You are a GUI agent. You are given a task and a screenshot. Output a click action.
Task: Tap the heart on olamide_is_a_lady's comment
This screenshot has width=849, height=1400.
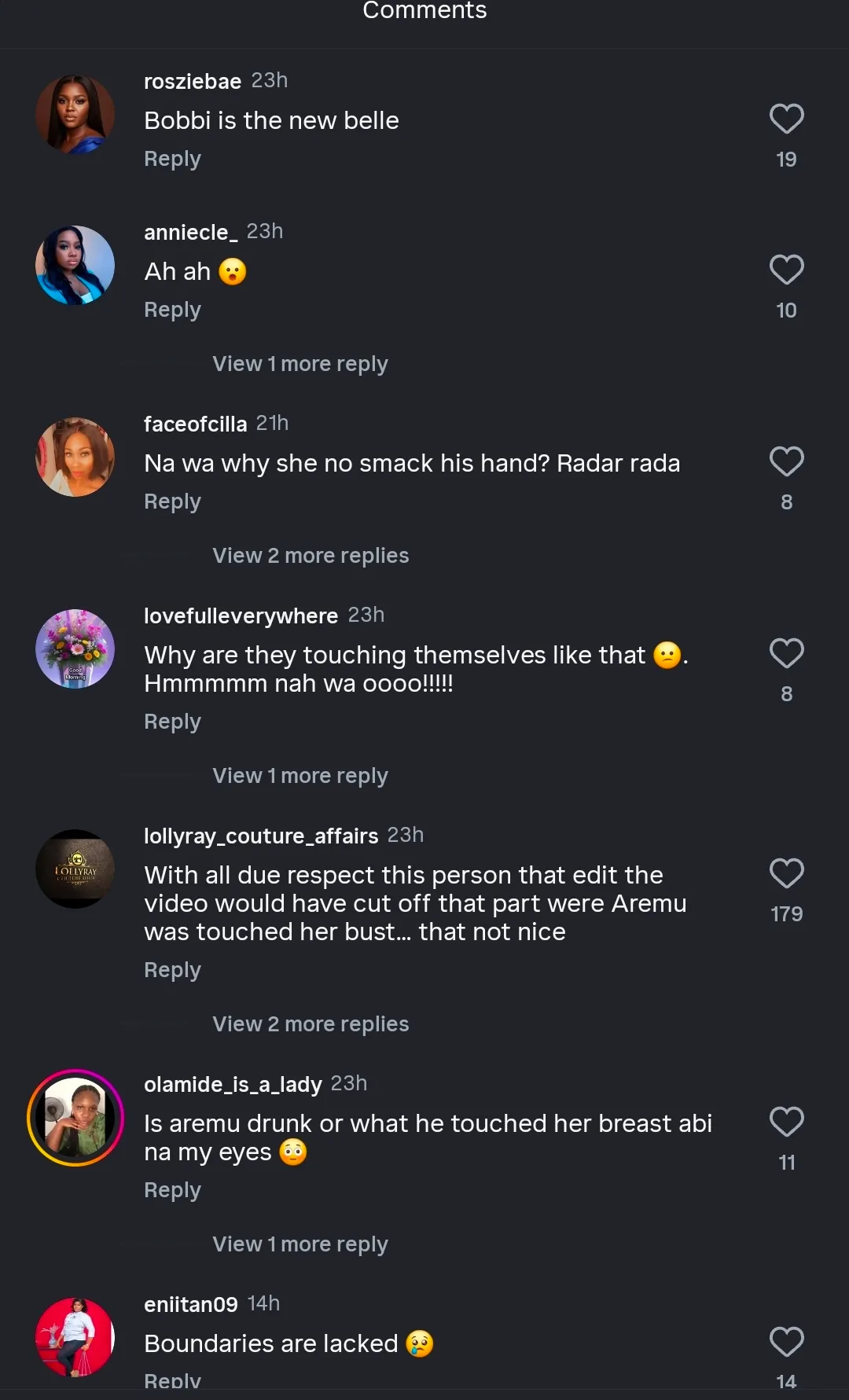click(x=786, y=1123)
